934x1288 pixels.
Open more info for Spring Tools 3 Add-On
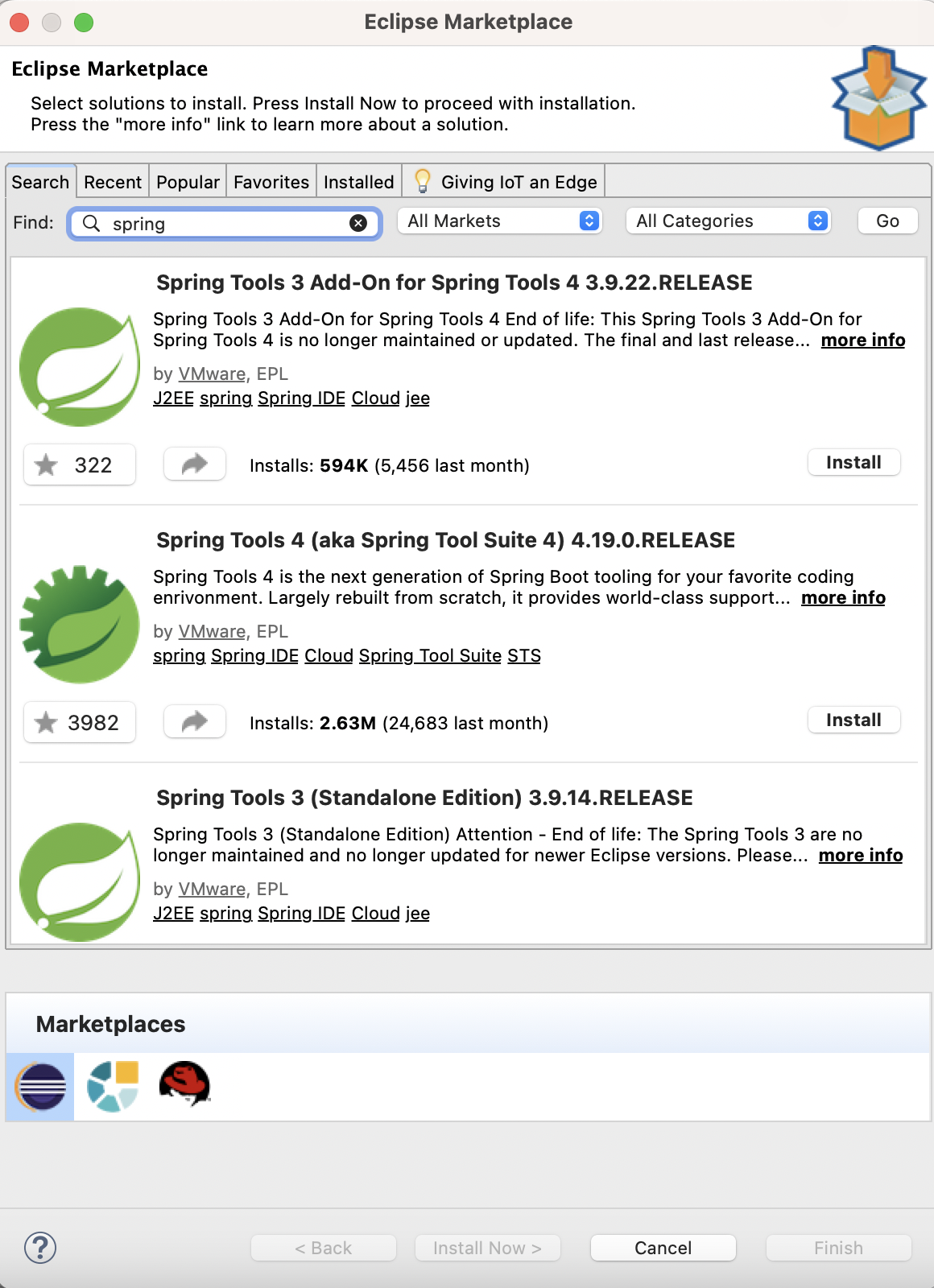tap(863, 340)
